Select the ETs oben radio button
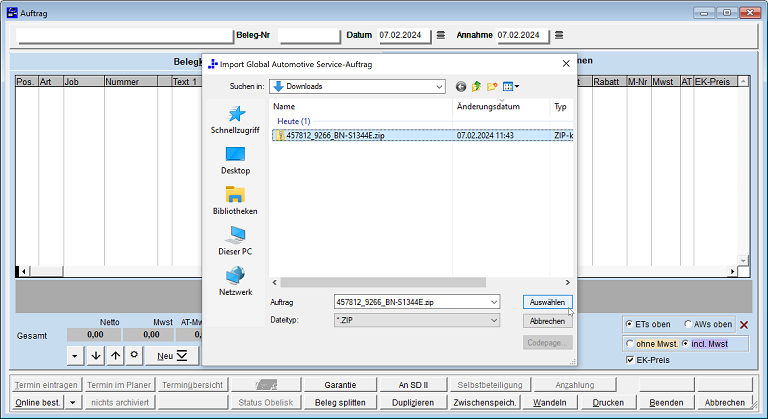This screenshot has height=419, width=768. [x=629, y=324]
